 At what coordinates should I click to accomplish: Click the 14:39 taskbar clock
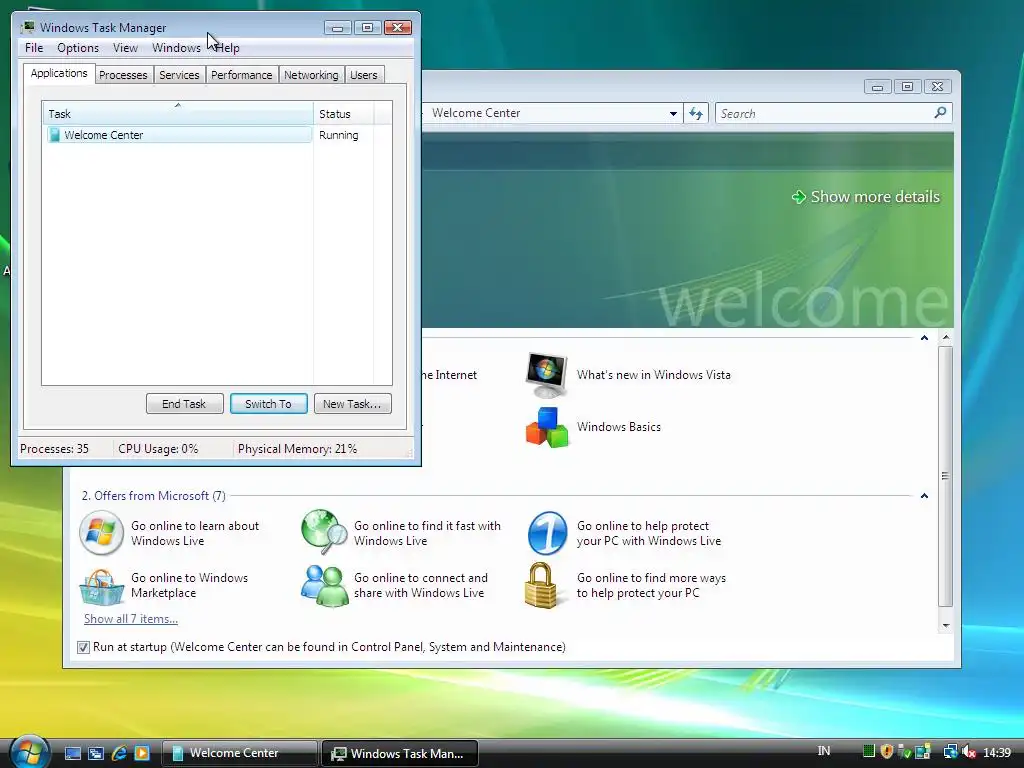point(997,753)
